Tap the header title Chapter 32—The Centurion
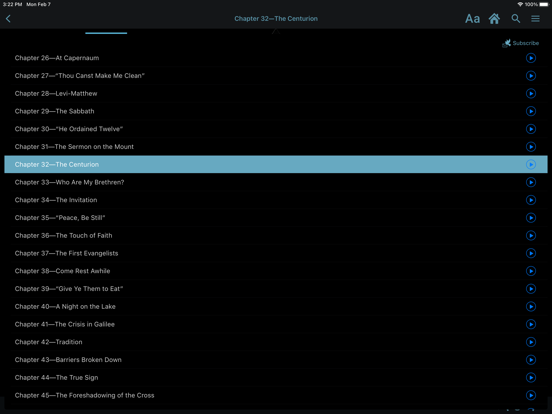This screenshot has height=414, width=552. 276,19
